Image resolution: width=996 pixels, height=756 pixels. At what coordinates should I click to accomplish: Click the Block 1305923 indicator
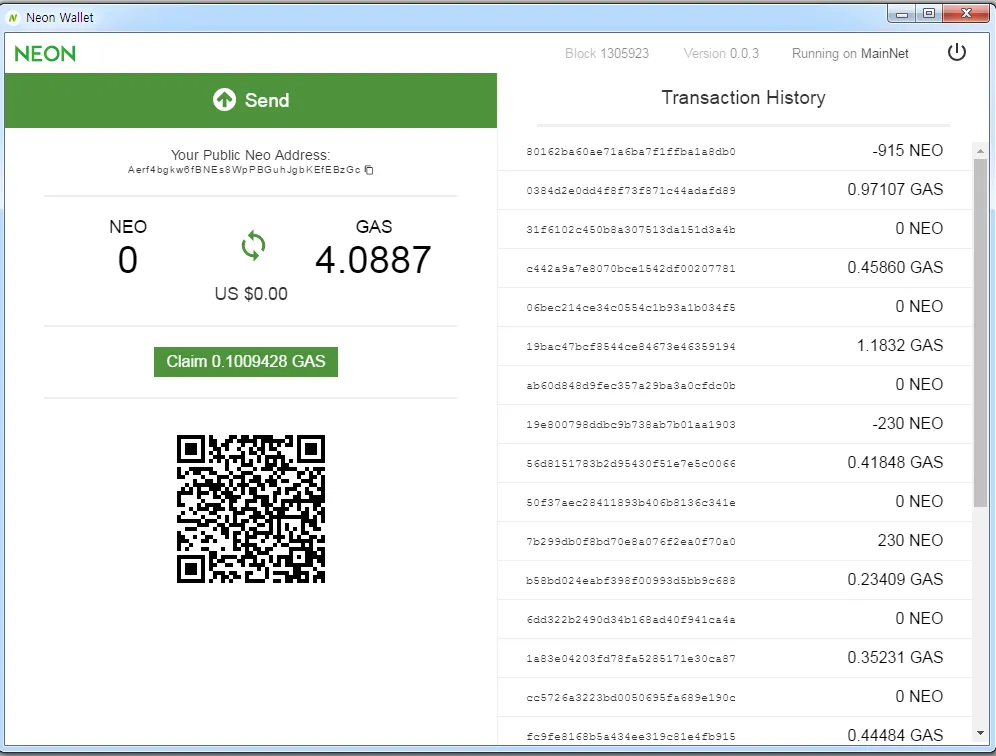point(607,53)
